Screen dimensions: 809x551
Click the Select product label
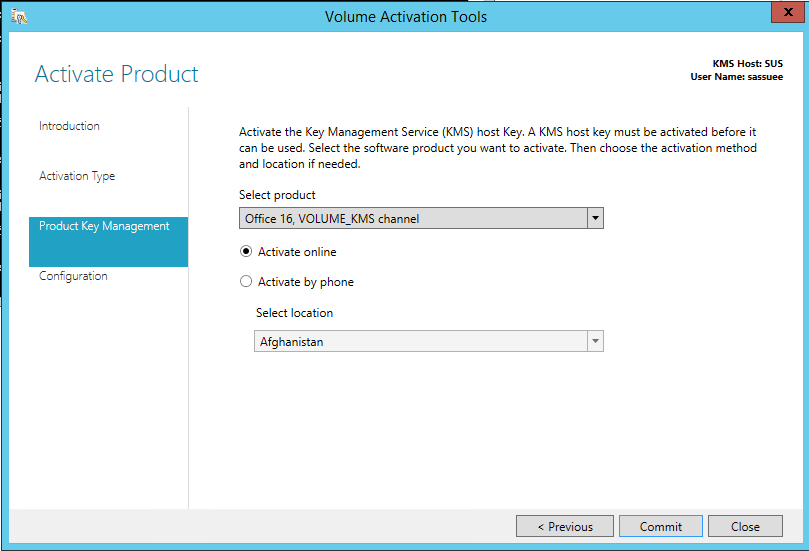277,195
